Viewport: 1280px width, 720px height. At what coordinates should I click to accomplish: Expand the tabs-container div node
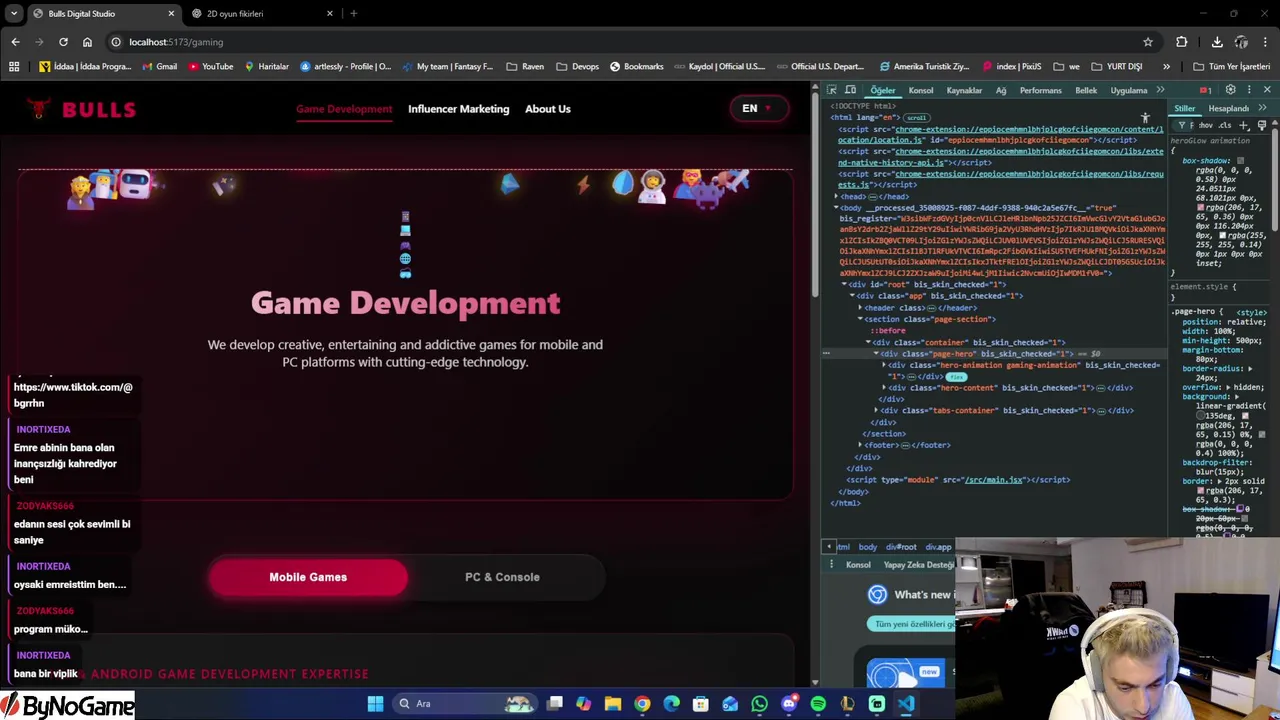coord(877,411)
